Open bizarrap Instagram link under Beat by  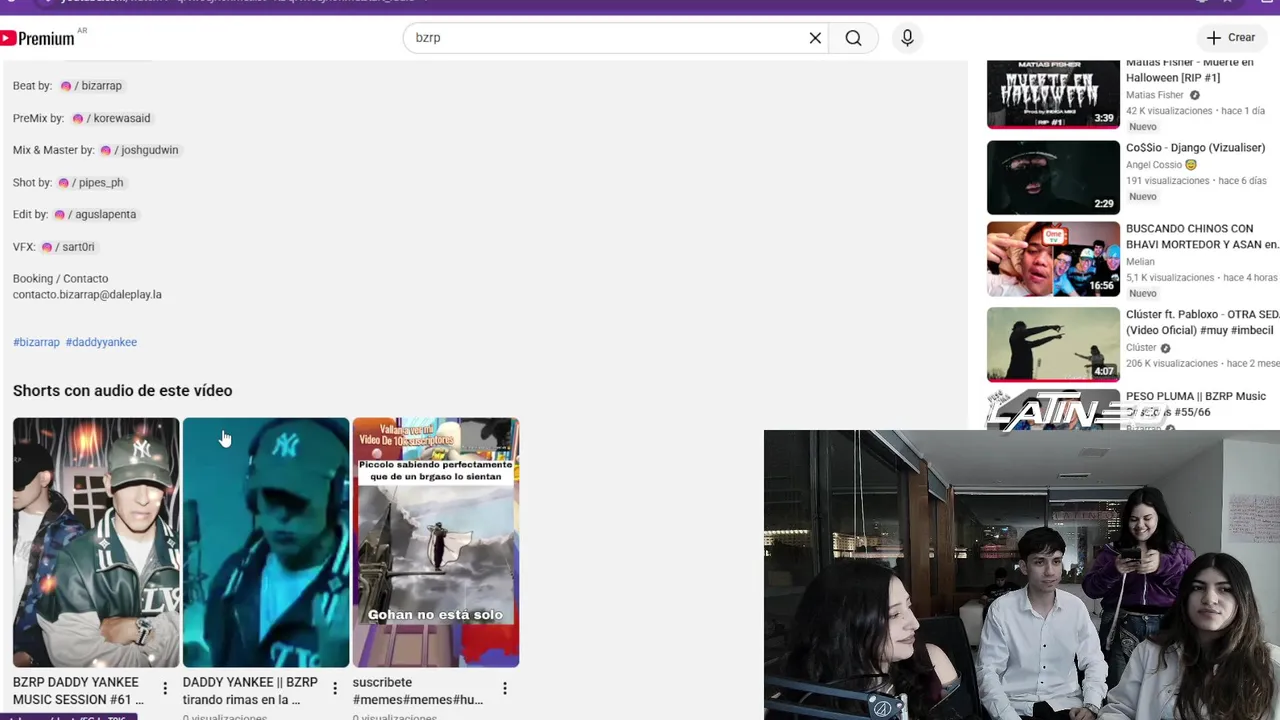click(x=91, y=86)
